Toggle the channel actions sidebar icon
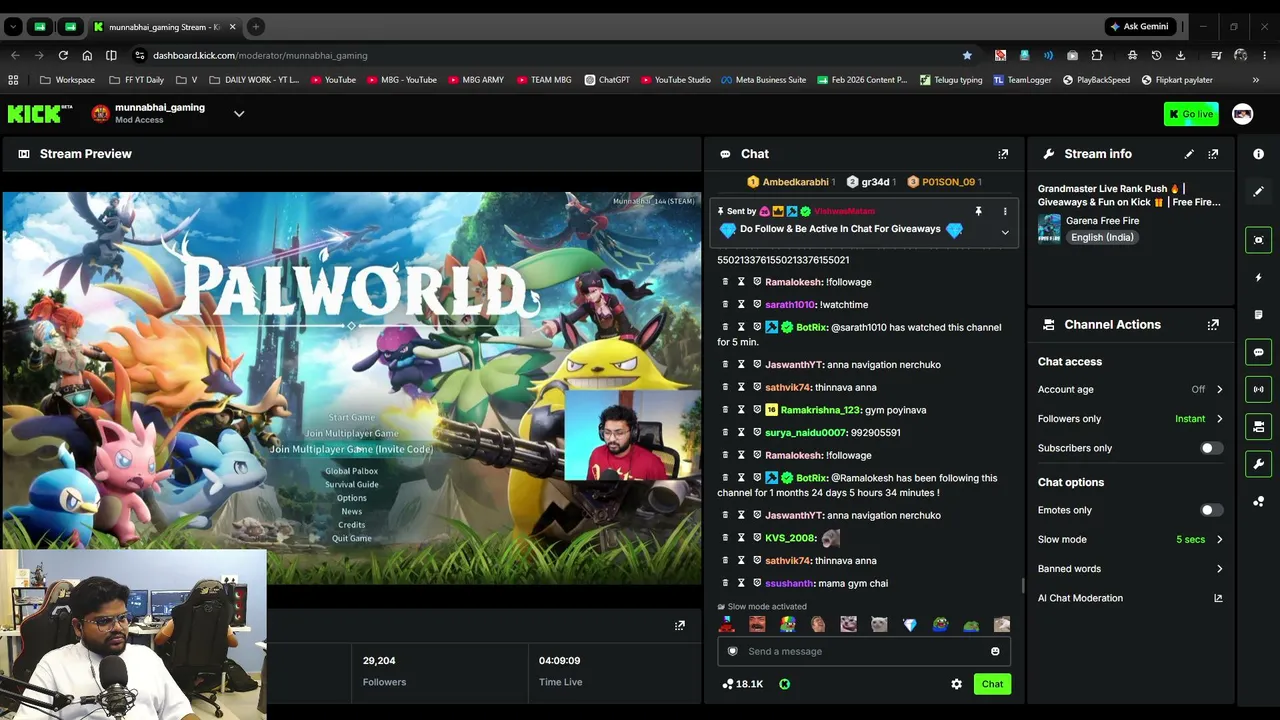 [x=1259, y=427]
